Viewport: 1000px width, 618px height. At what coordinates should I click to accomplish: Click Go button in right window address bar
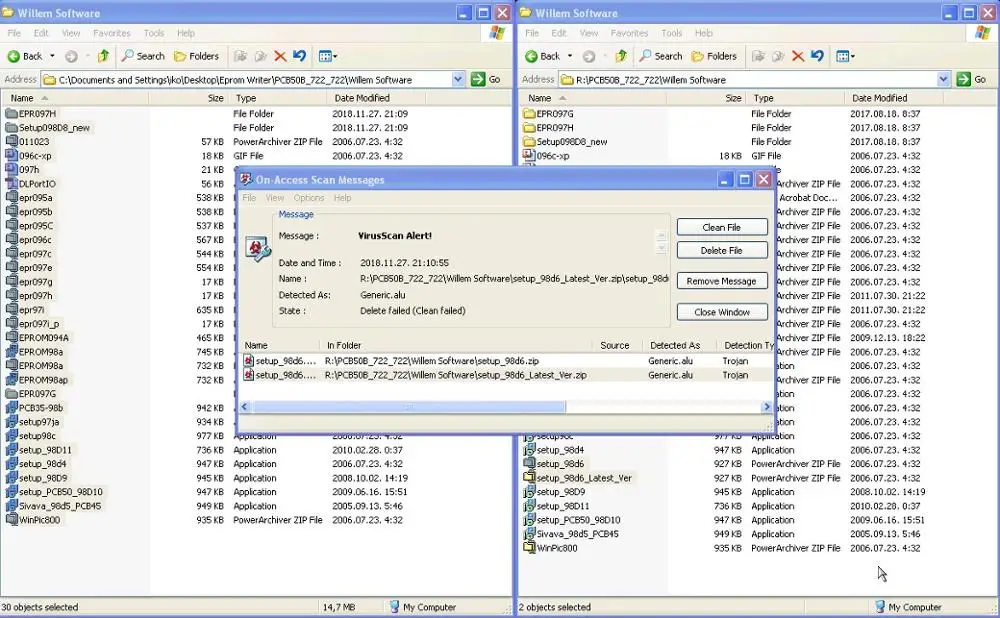[x=972, y=80]
